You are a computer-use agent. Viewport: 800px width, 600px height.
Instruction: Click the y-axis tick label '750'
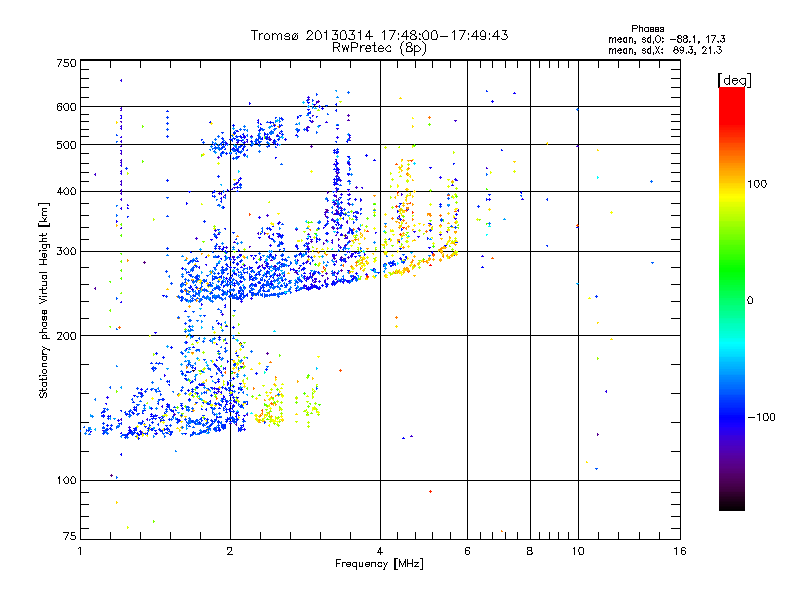coord(66,63)
